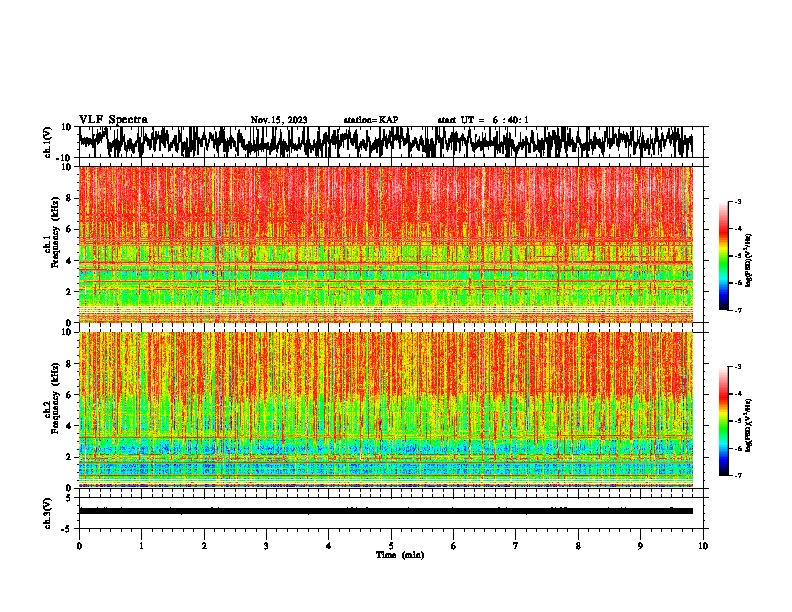Viewport: 792px width, 612px height.
Task: Click time axis tick label "9"
Action: coord(640,546)
